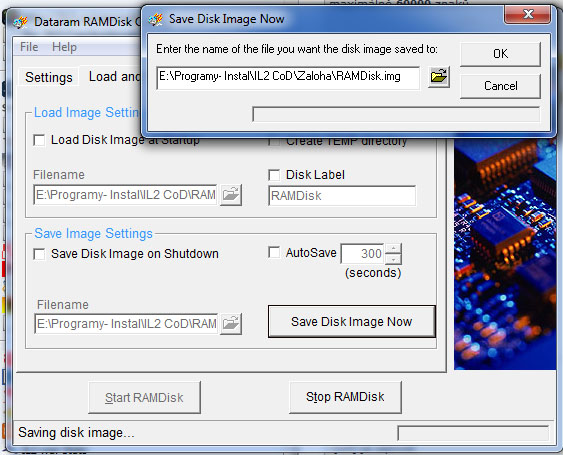
Task: Cancel the Save Disk Image dialog
Action: click(x=500, y=86)
